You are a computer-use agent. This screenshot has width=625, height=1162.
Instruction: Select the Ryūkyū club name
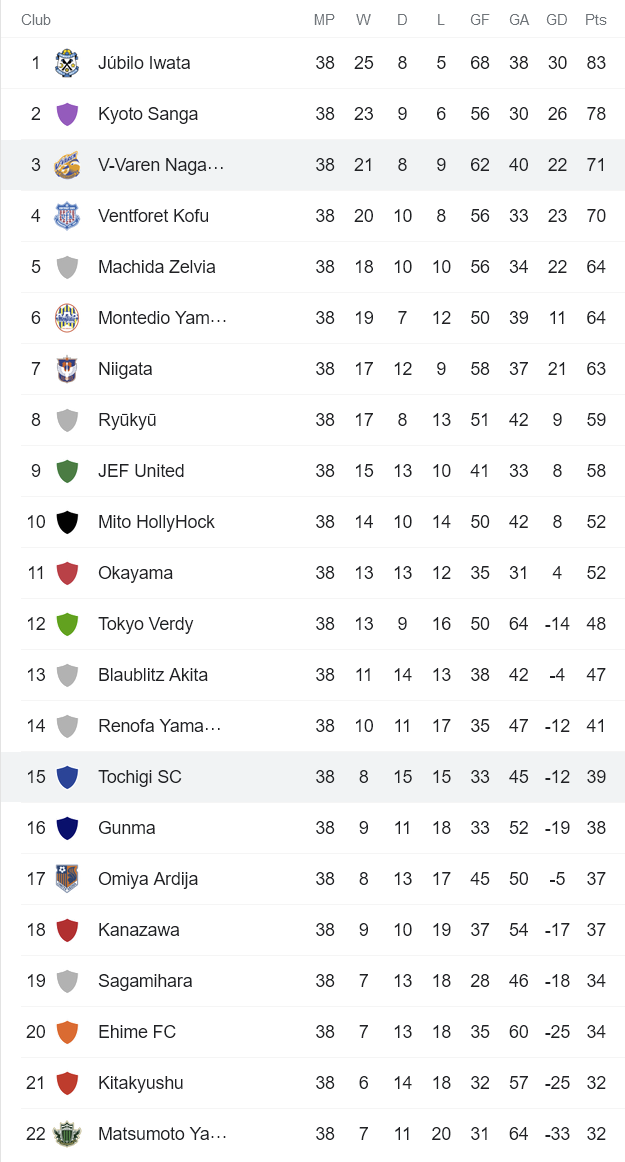(127, 420)
